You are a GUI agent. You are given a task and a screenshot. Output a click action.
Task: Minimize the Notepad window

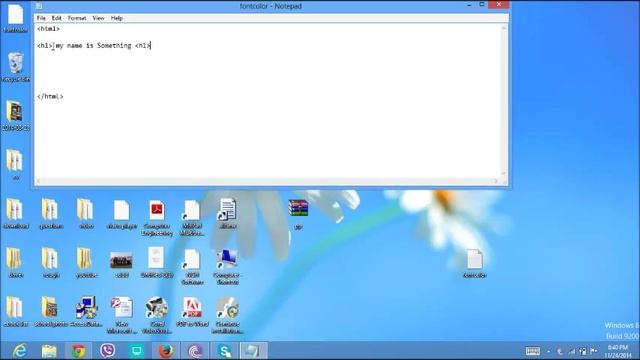pos(469,5)
